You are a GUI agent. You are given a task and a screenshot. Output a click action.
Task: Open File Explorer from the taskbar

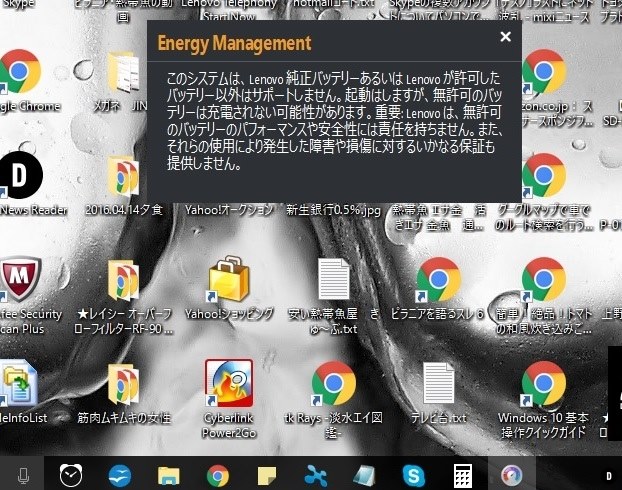pyautogui.click(x=169, y=475)
